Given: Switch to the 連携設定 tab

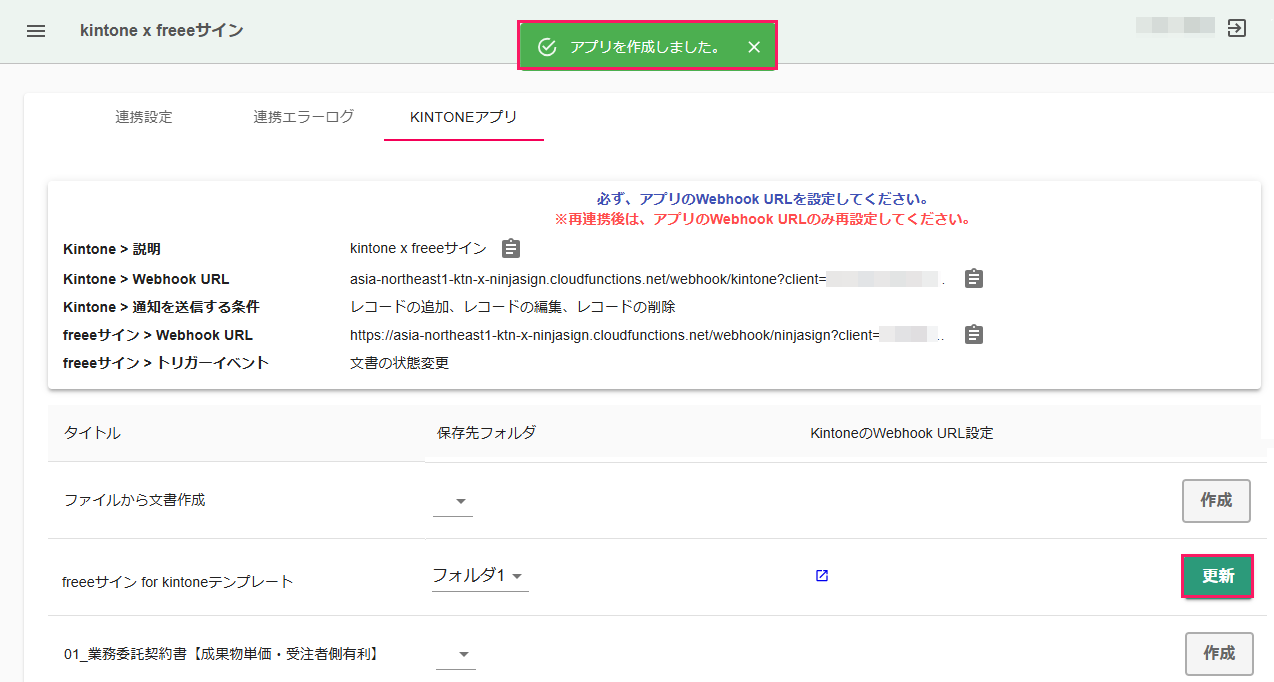Looking at the screenshot, I should pos(144,117).
